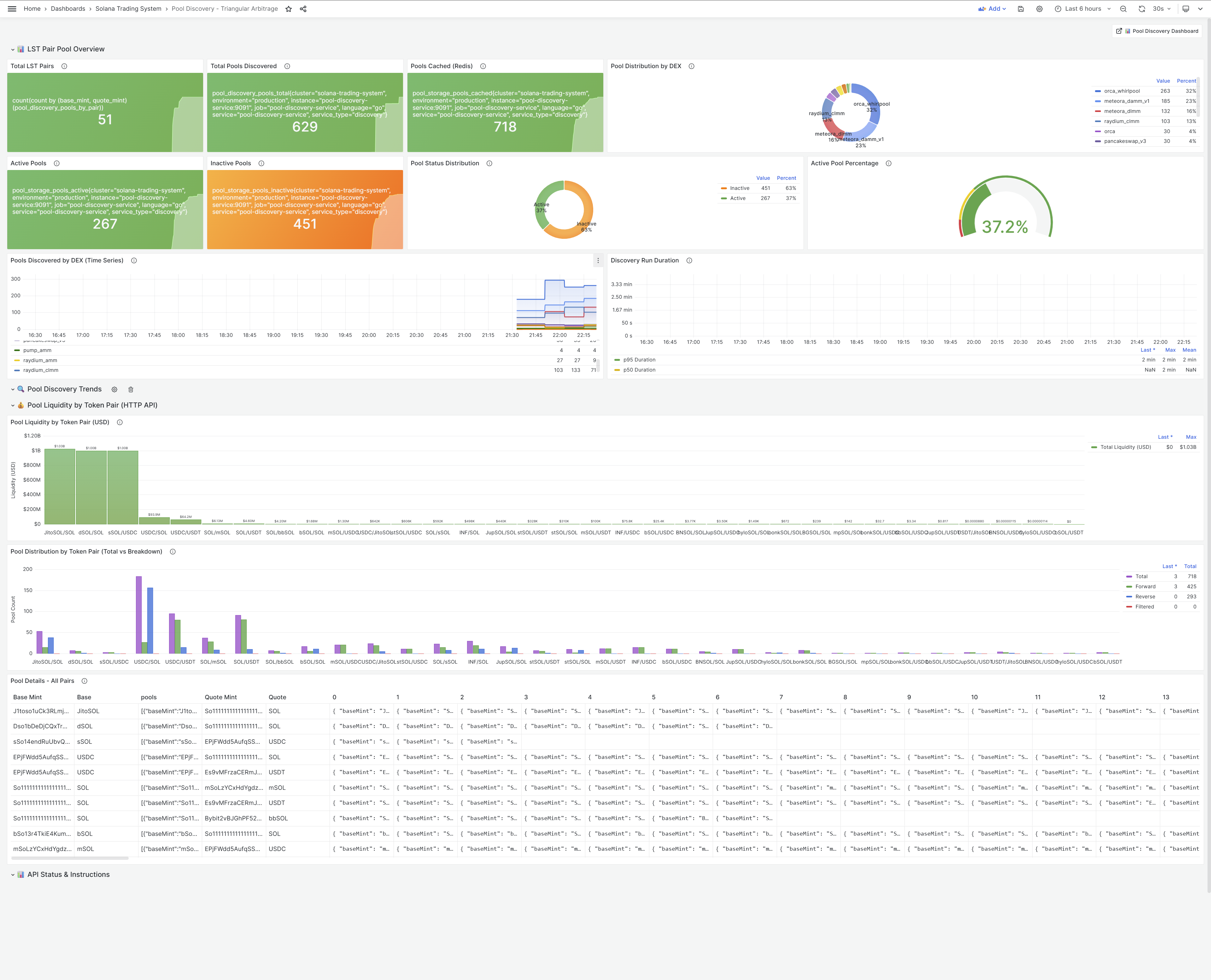Refresh the dashboard data
This screenshot has height=980, width=1211.
click(x=1142, y=9)
